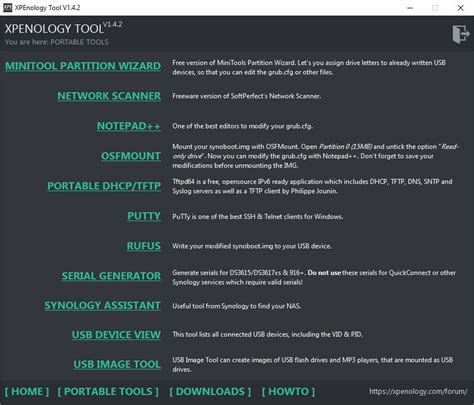Screen dimensions: 474x405
Task: Launch PuTTY link
Action: coord(144,216)
